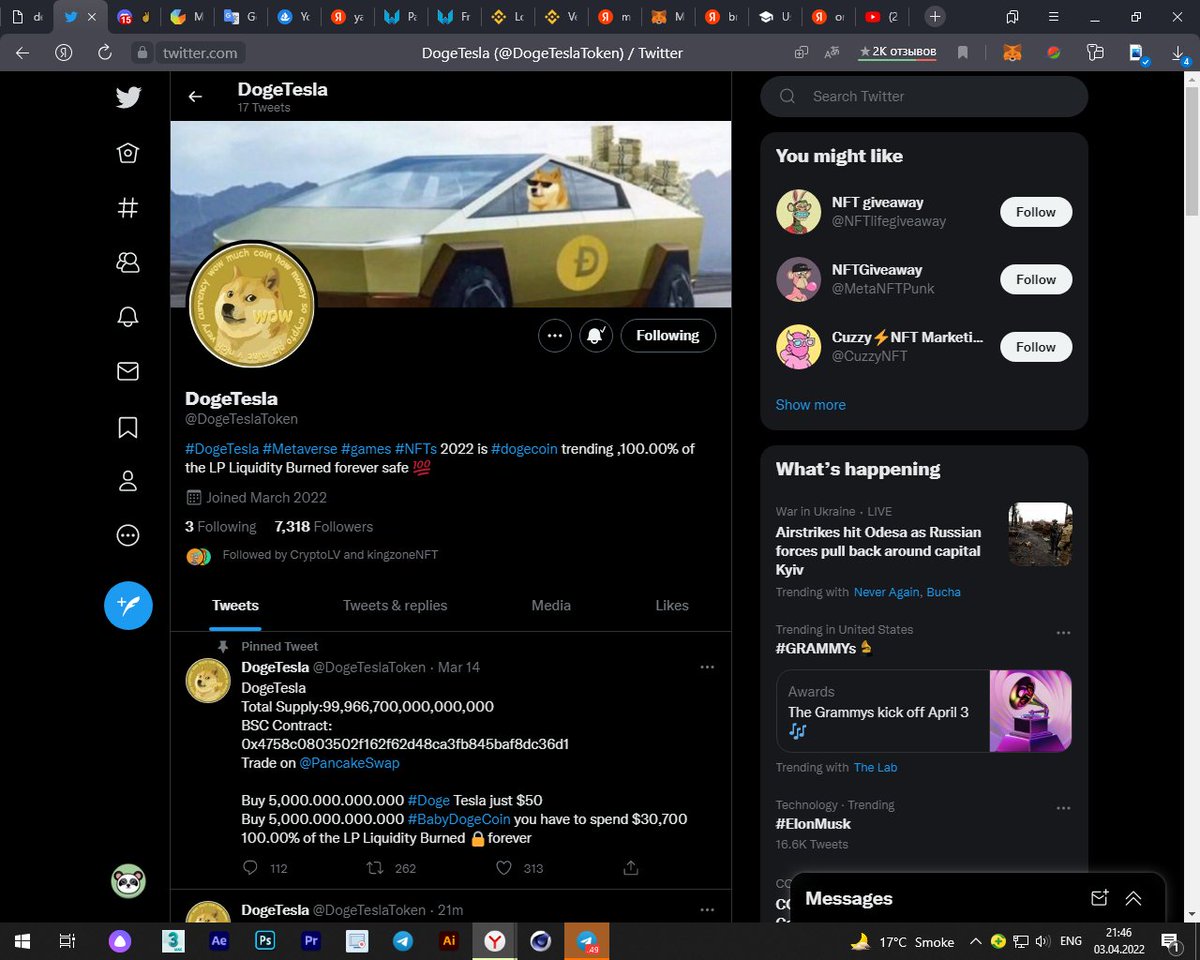Go to Twitter home via bird logo
1200x960 pixels.
pos(128,97)
